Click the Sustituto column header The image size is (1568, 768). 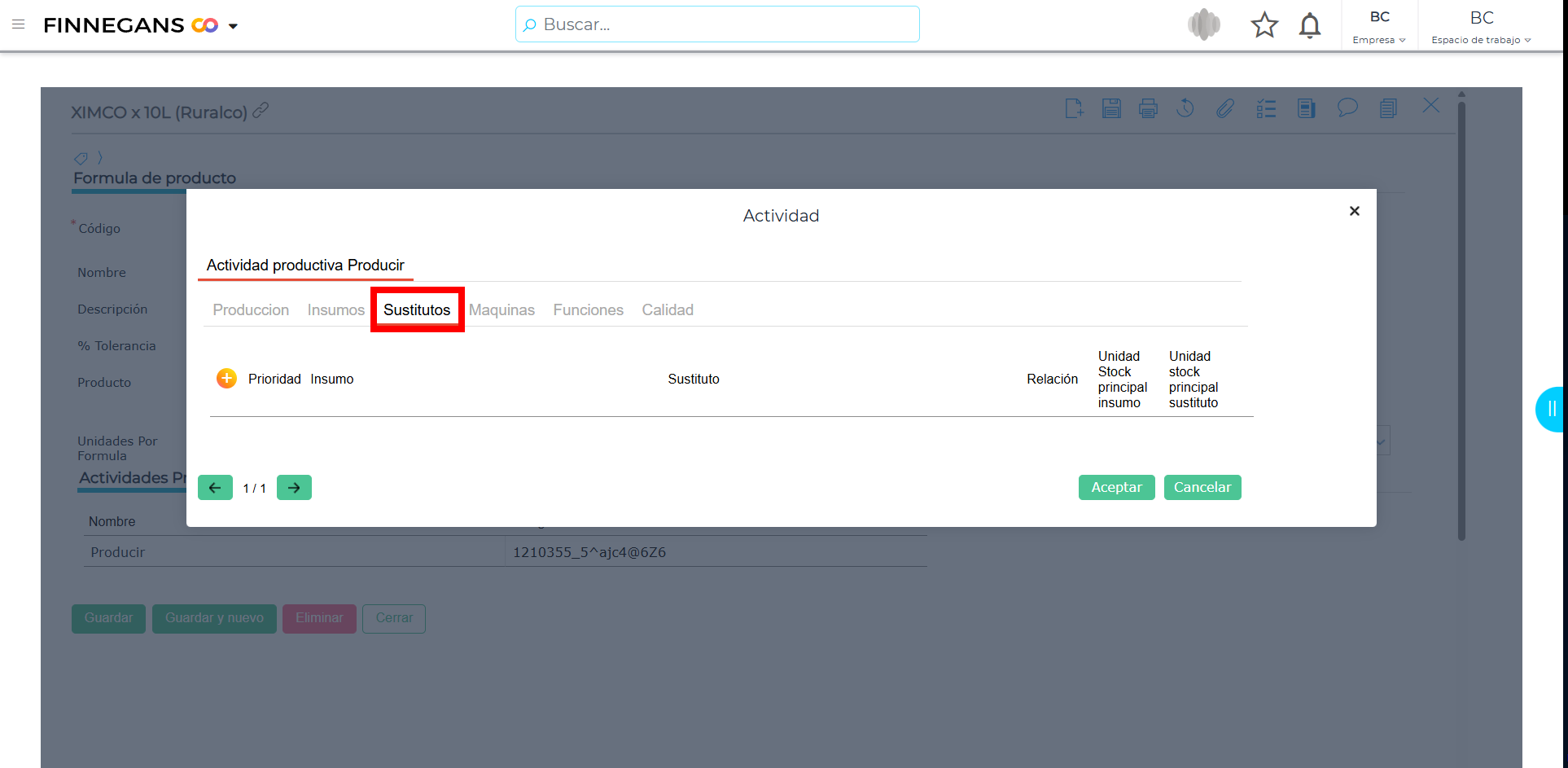tap(694, 379)
